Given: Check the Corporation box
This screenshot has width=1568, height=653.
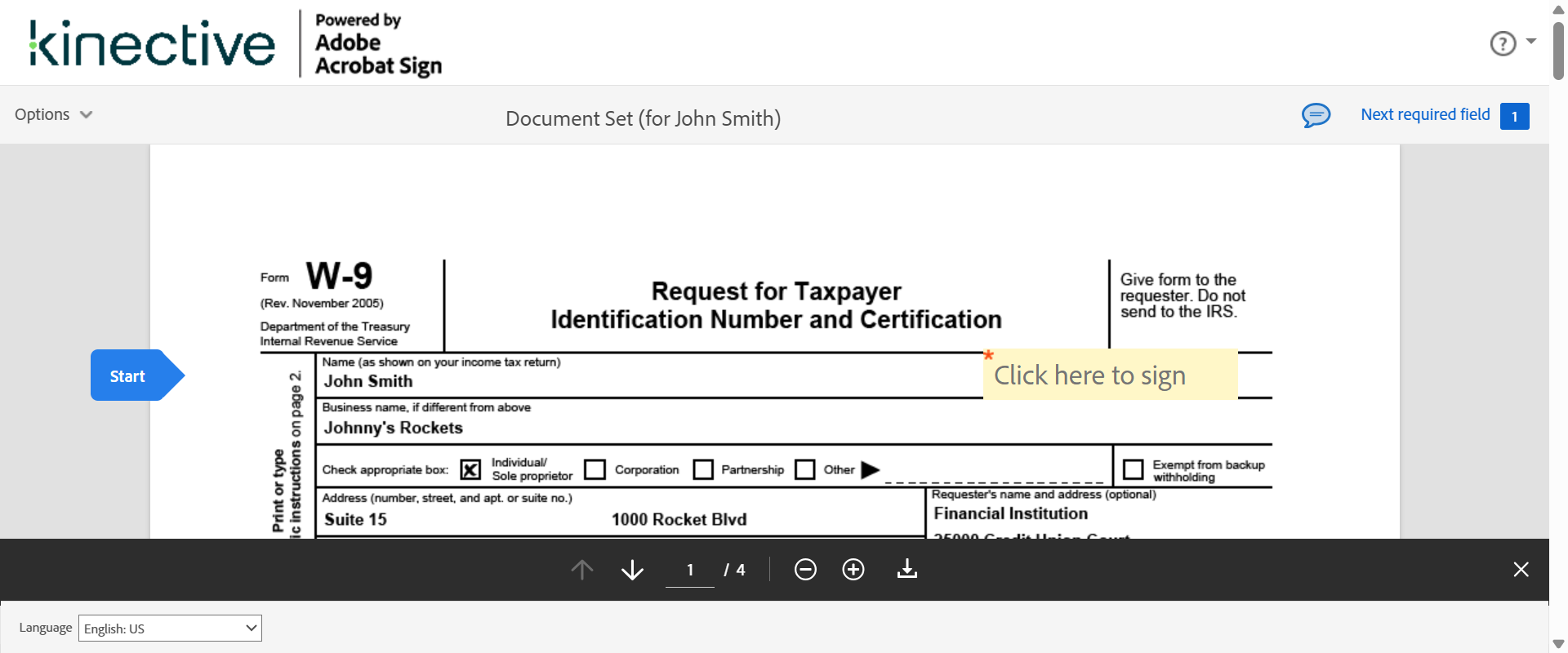Looking at the screenshot, I should click(x=595, y=469).
